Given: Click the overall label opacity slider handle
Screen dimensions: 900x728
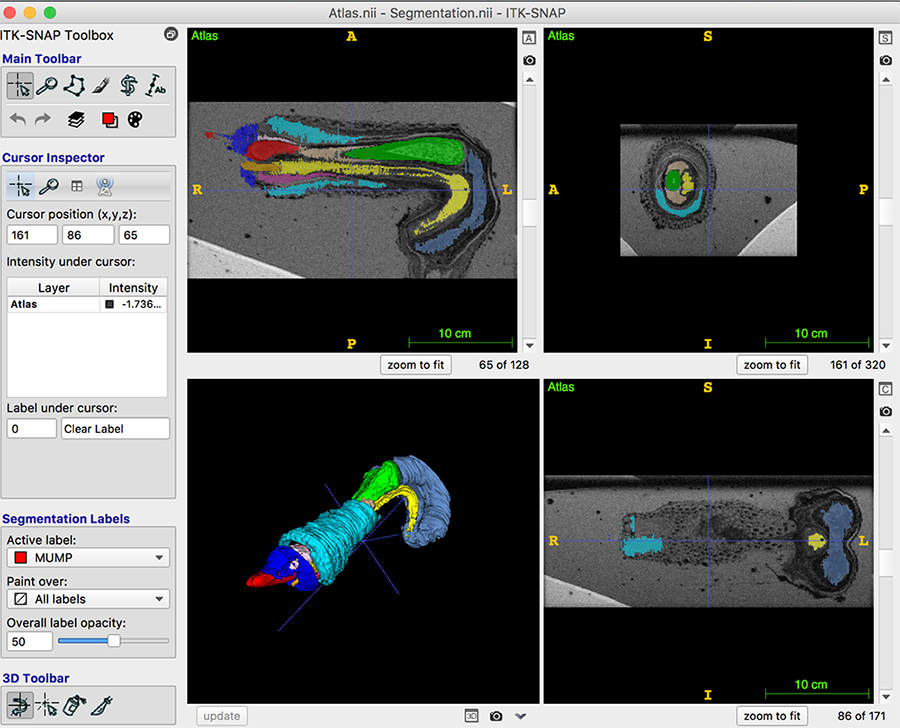Looking at the screenshot, I should pyautogui.click(x=114, y=640).
